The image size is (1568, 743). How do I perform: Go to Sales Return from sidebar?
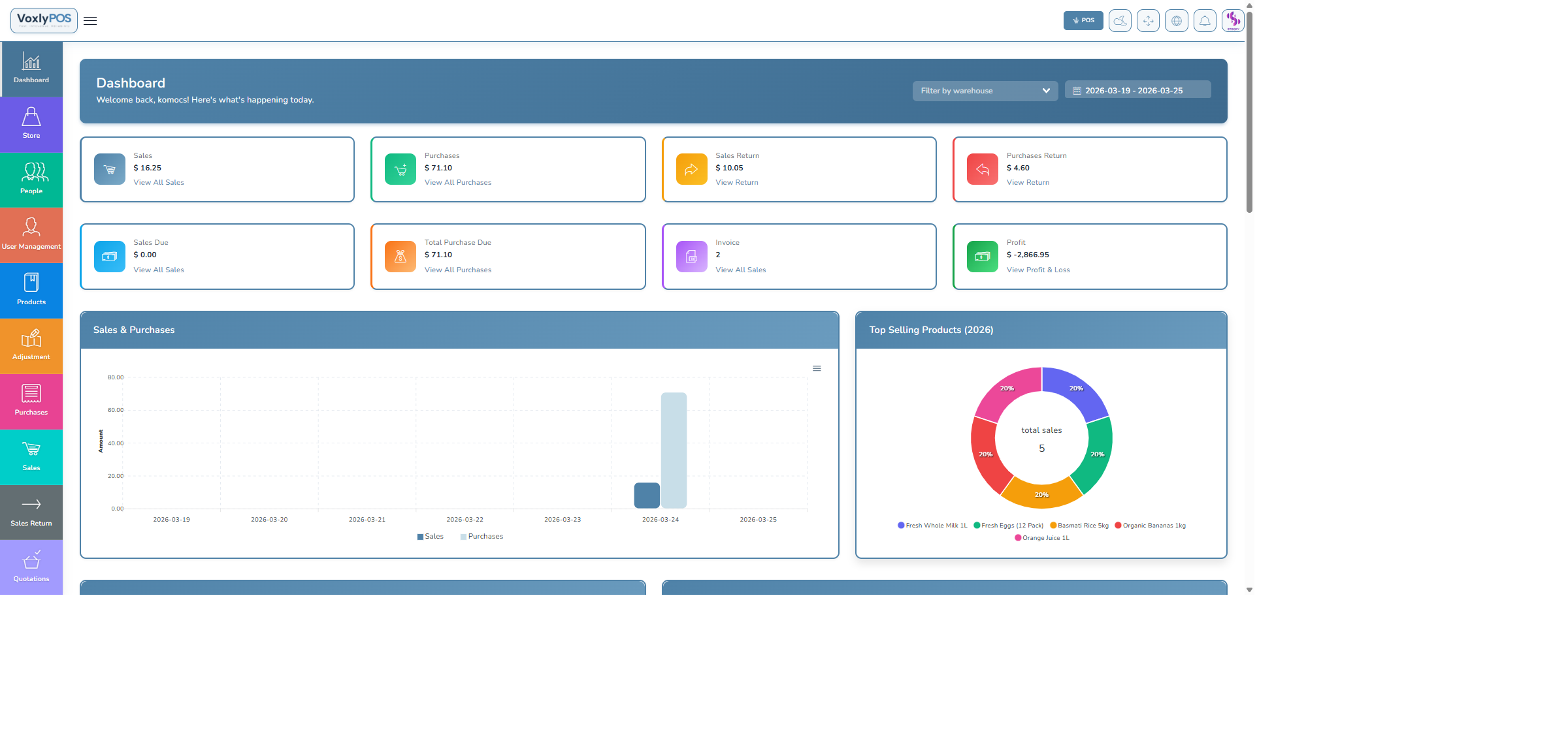pyautogui.click(x=31, y=513)
